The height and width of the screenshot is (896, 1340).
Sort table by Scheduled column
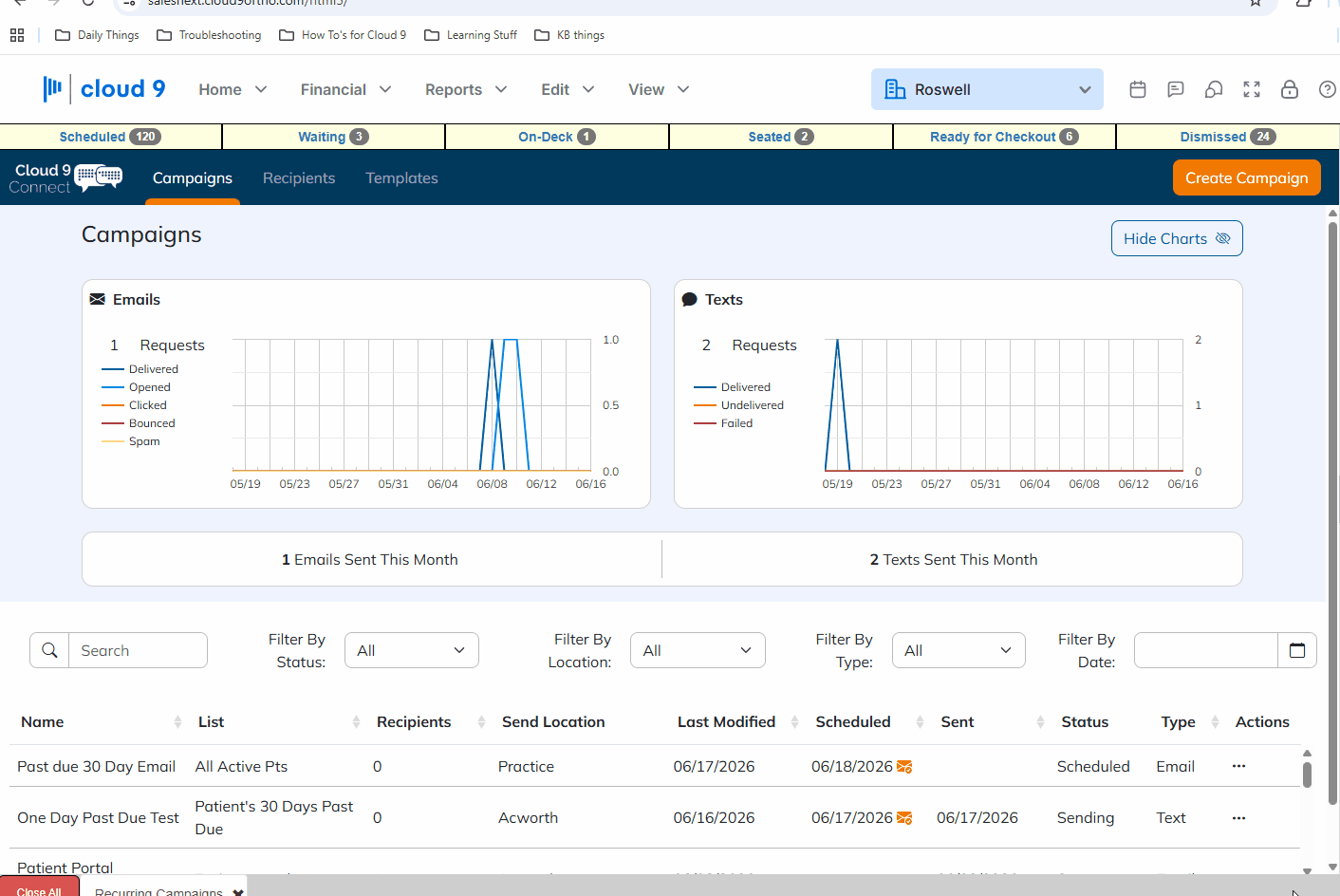tap(853, 722)
